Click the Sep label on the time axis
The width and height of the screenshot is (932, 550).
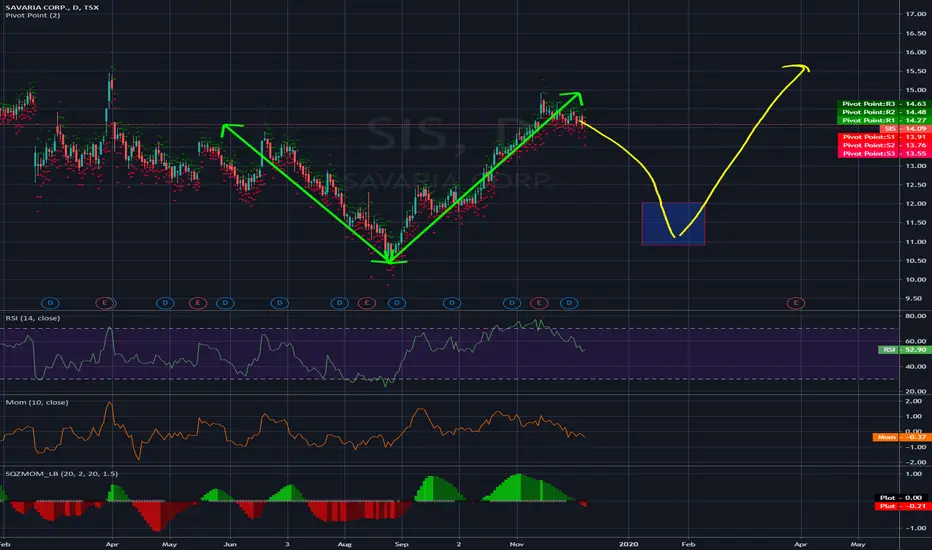402,544
